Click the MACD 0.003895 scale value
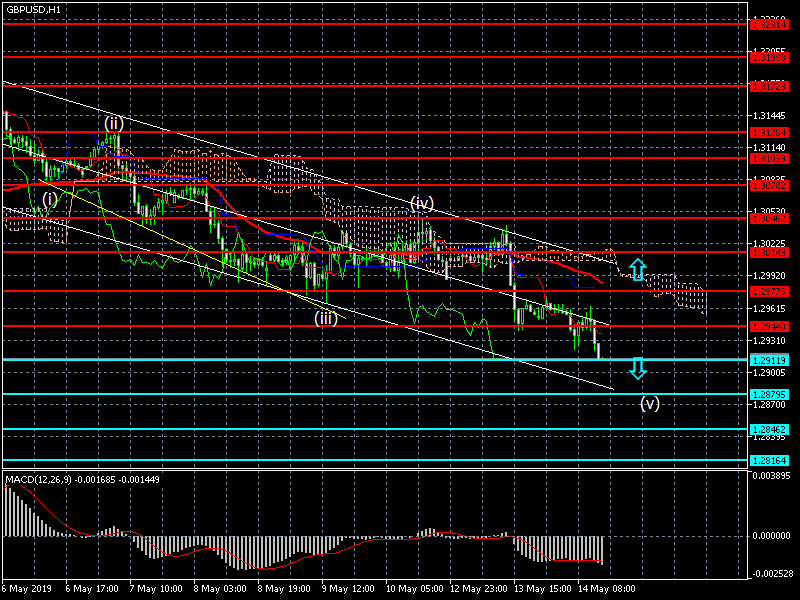Image resolution: width=800 pixels, height=600 pixels. point(771,476)
